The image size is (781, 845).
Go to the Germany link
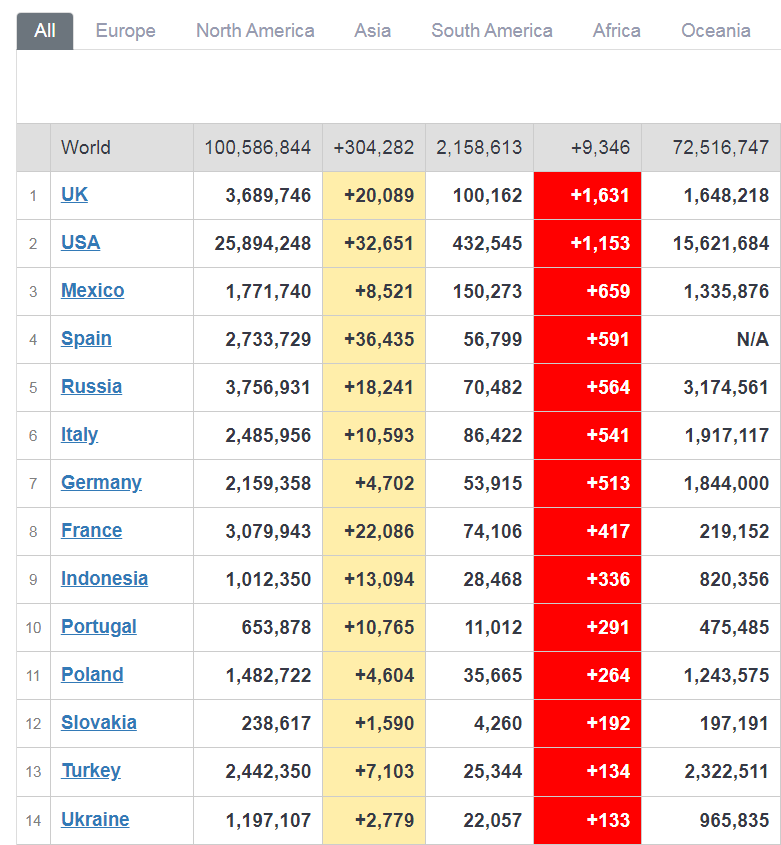pos(101,483)
